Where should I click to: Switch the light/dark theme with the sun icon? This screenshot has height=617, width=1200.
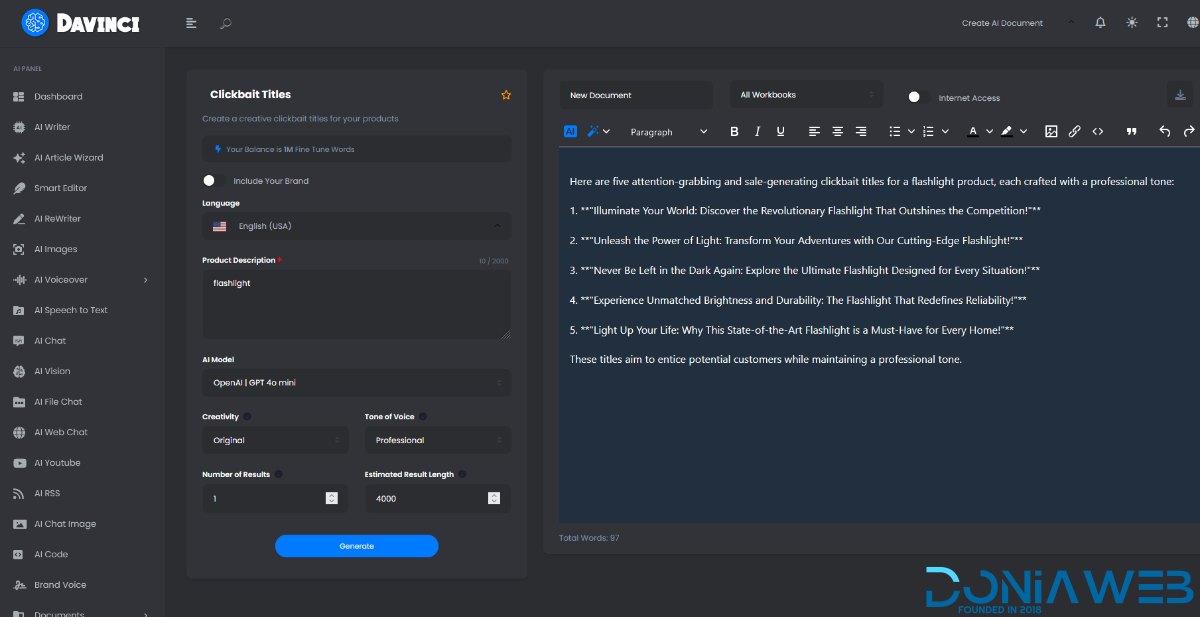tap(1131, 23)
